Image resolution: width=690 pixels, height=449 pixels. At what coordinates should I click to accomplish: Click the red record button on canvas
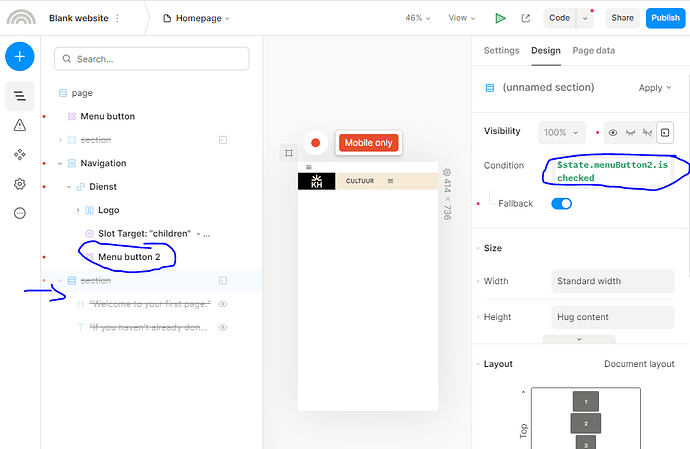pos(316,143)
